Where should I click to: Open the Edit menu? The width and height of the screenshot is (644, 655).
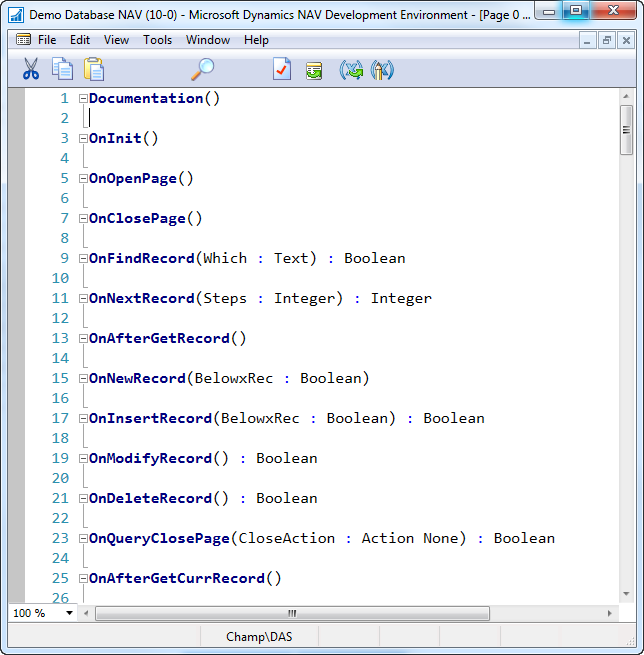coord(80,40)
